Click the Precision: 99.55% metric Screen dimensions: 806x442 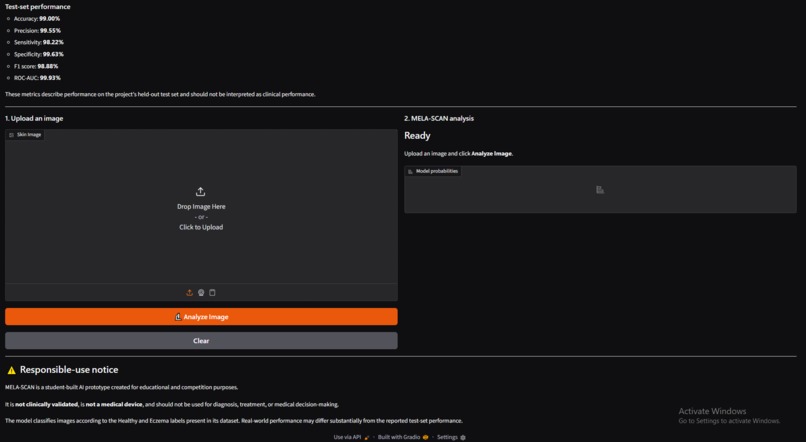tap(37, 30)
